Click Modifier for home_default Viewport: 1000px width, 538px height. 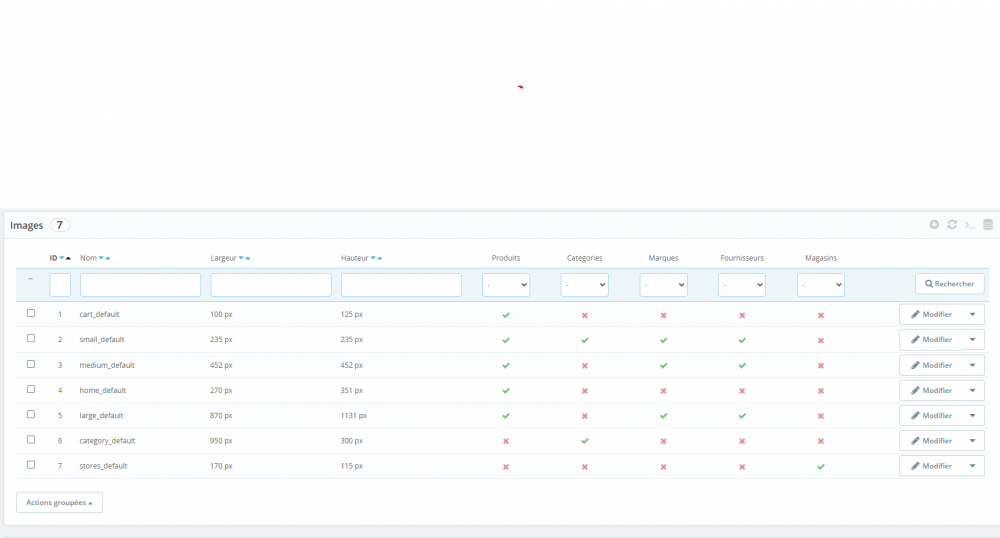tap(931, 390)
